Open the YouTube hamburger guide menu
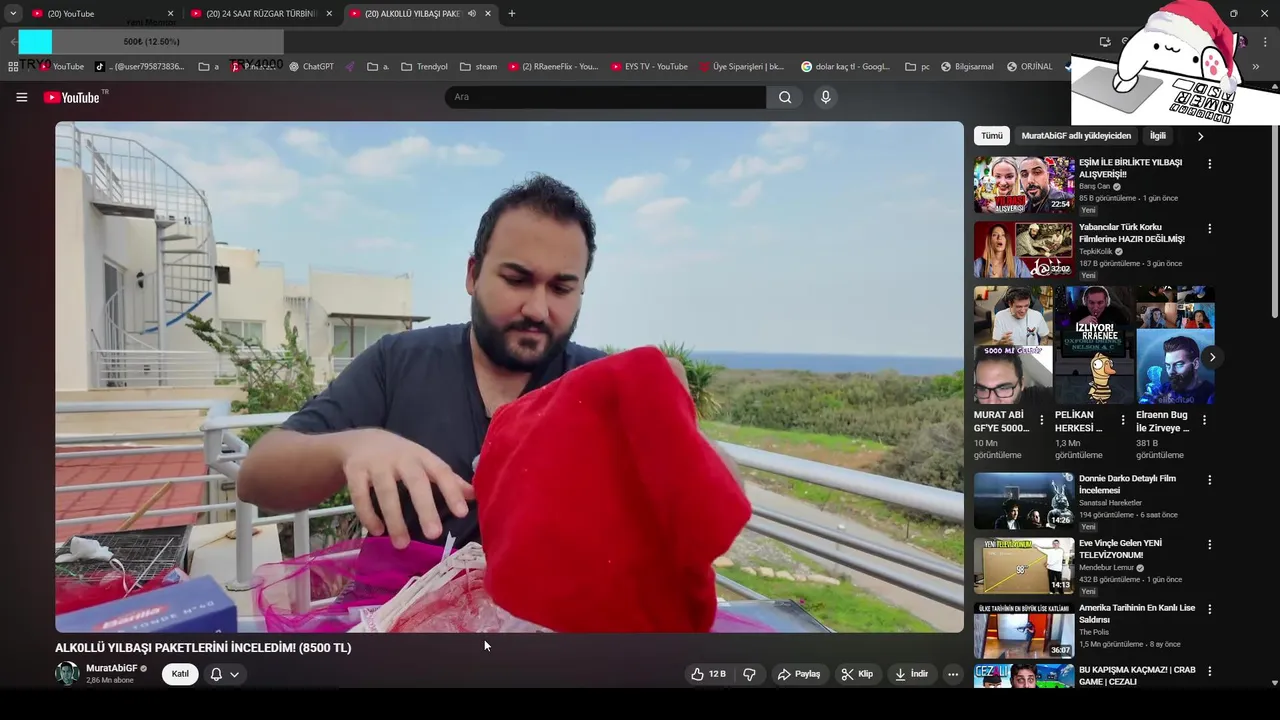The width and height of the screenshot is (1280, 720). coord(22,97)
